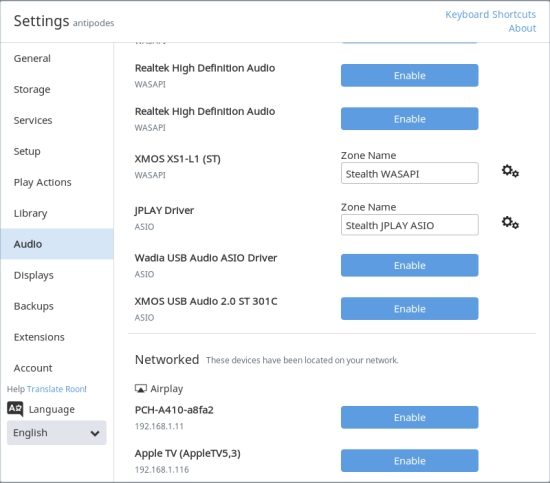Click JPLAY Driver device name
This screenshot has width=550, height=483.
(x=164, y=210)
